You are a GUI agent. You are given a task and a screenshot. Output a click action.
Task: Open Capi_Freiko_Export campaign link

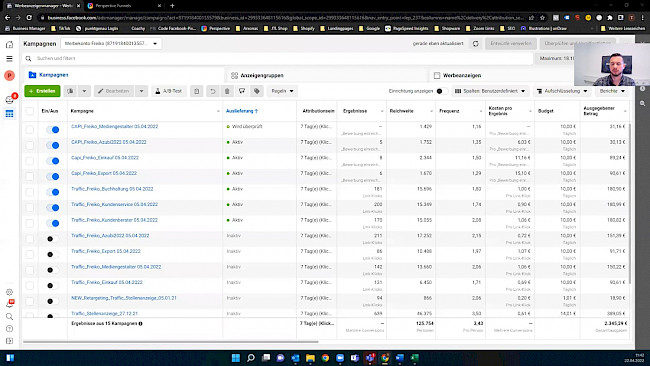click(104, 173)
